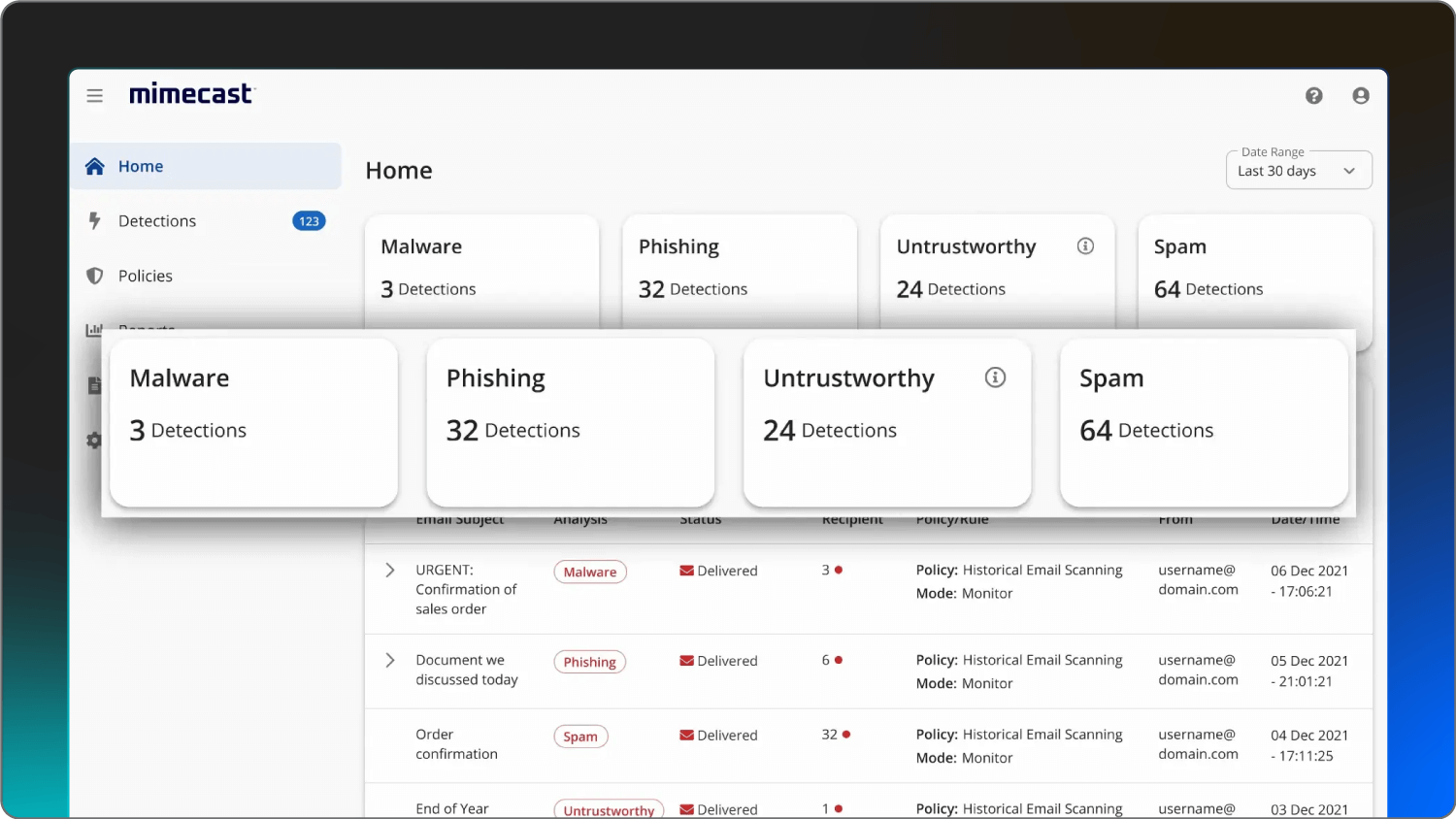This screenshot has height=819, width=1456.
Task: Open Reports using the bar chart icon
Action: coord(94,330)
